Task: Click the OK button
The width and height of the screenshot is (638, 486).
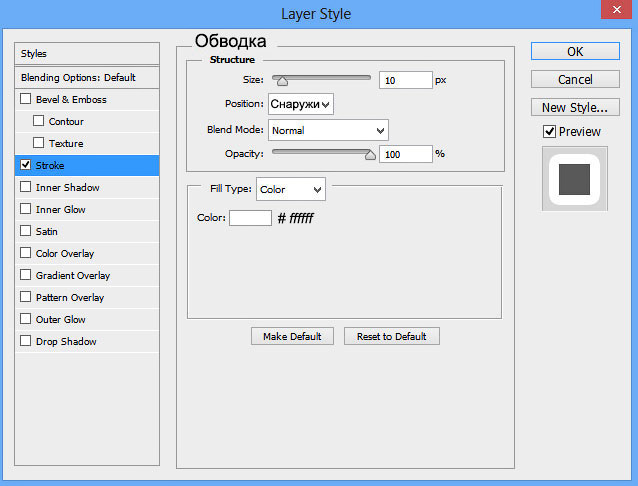Action: point(575,51)
